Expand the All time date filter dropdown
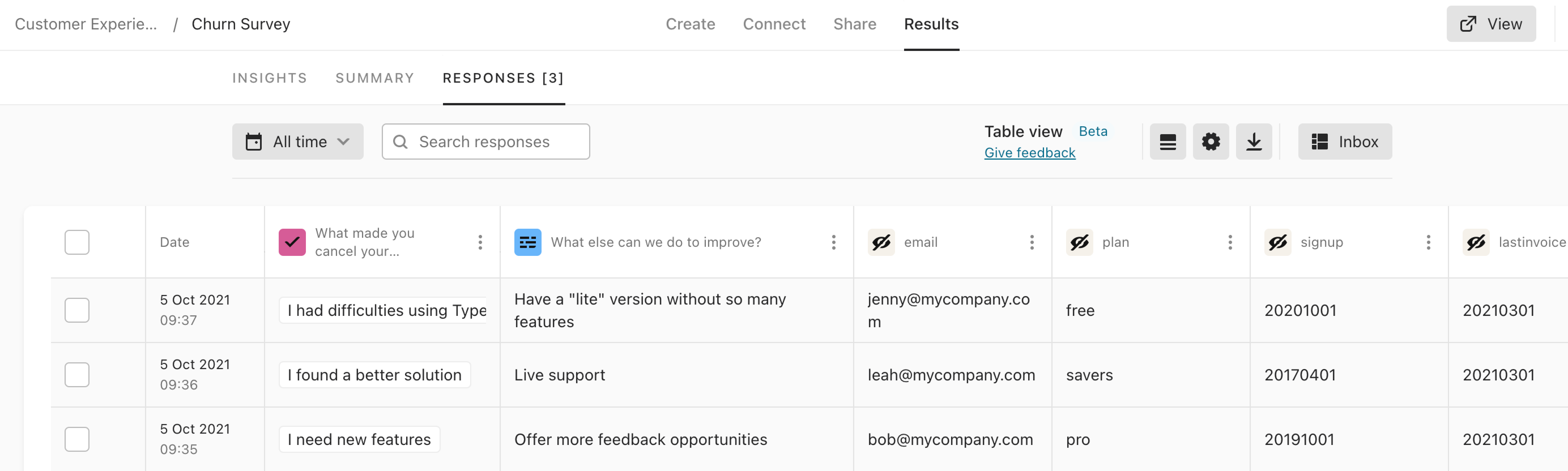This screenshot has height=471, width=1568. pos(298,142)
